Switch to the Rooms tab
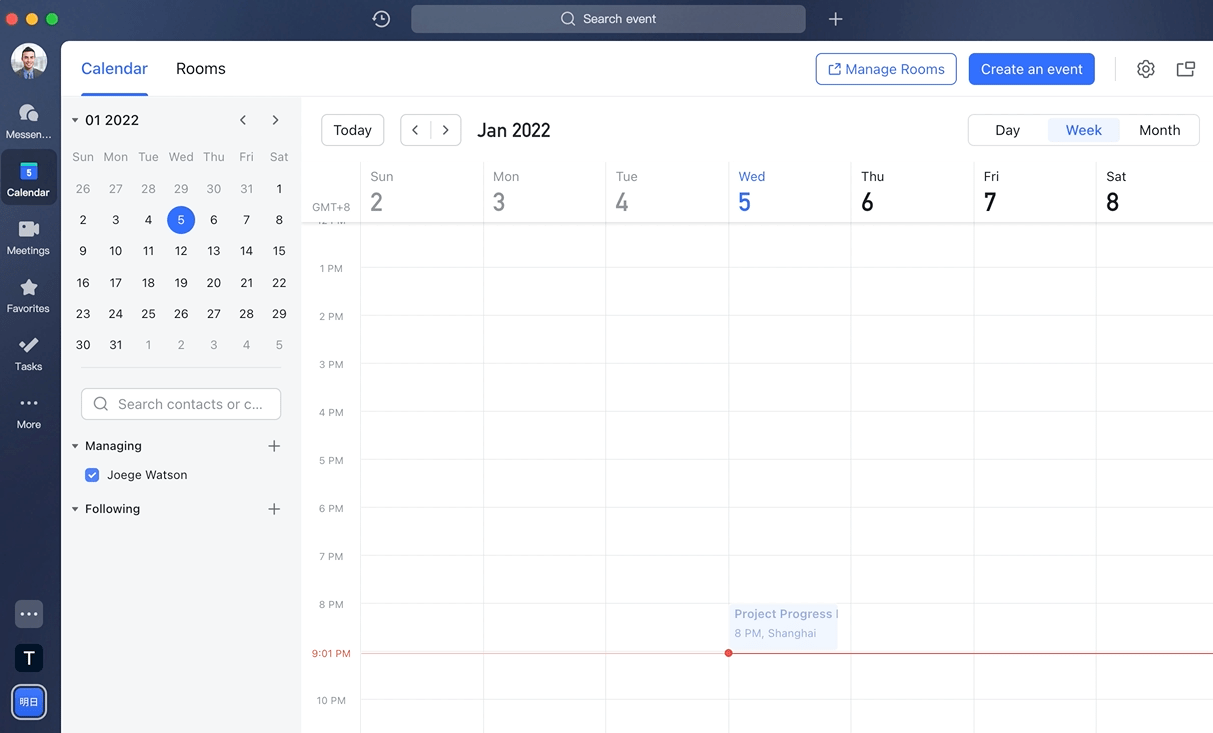Viewport: 1213px width, 733px height. pos(201,69)
